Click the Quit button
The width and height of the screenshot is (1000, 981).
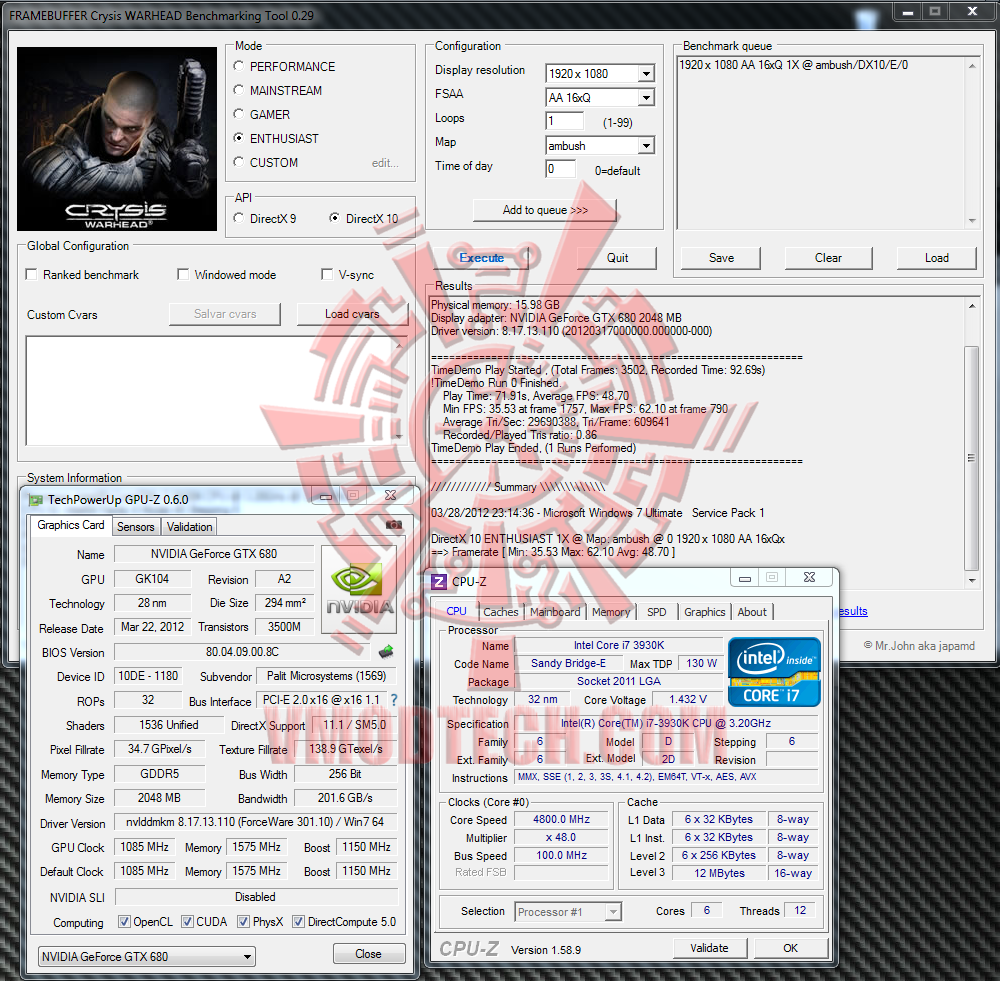click(x=617, y=258)
